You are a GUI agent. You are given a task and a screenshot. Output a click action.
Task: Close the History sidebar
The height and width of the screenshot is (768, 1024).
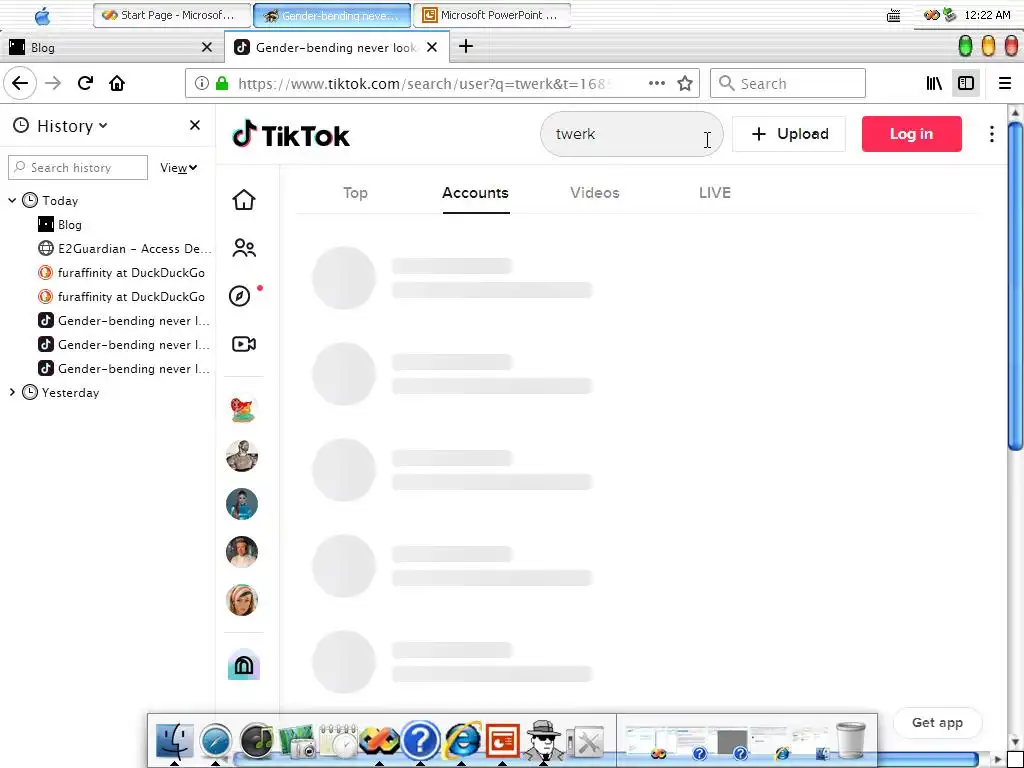pos(195,125)
